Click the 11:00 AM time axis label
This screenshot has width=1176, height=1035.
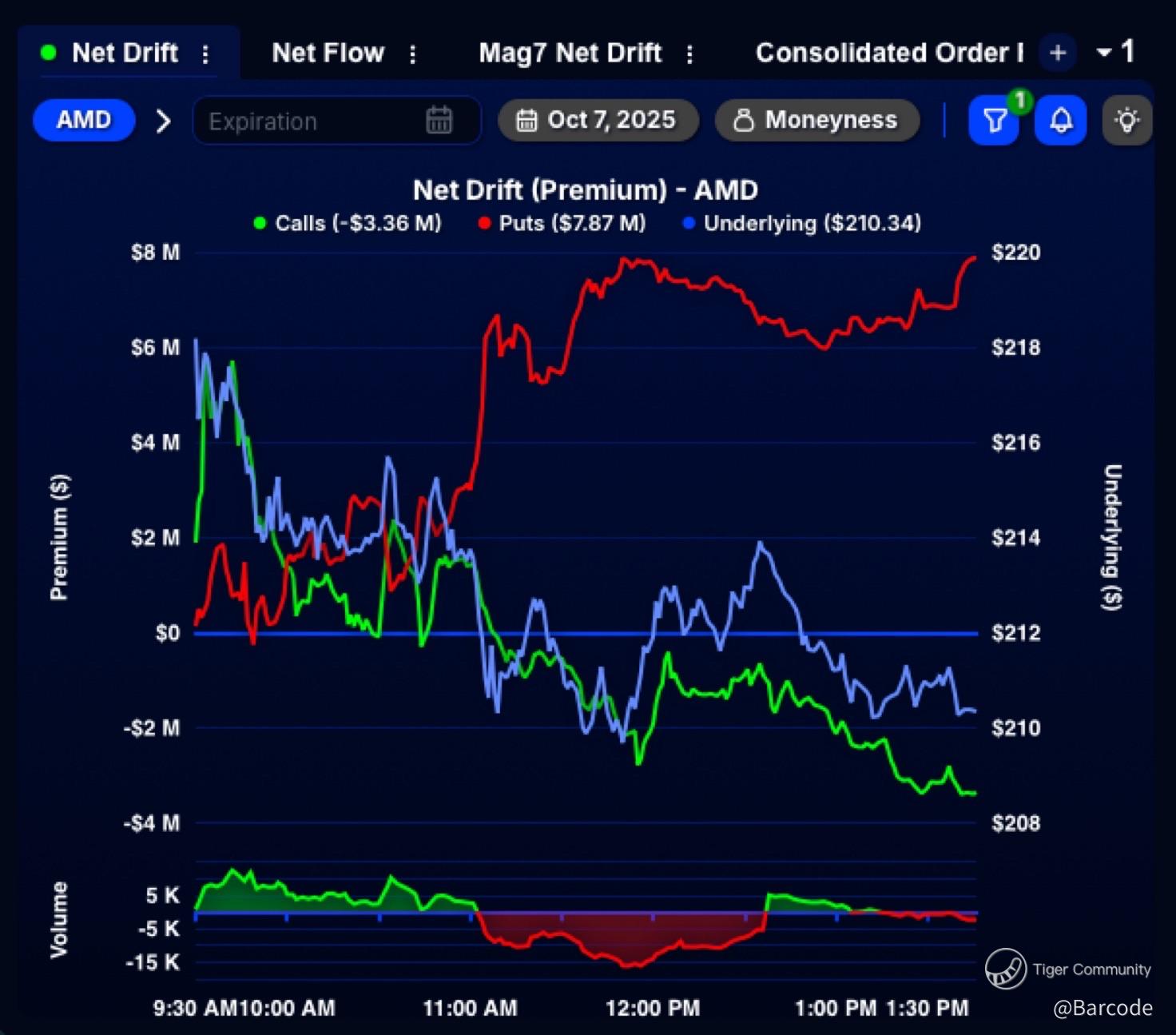(x=470, y=1009)
